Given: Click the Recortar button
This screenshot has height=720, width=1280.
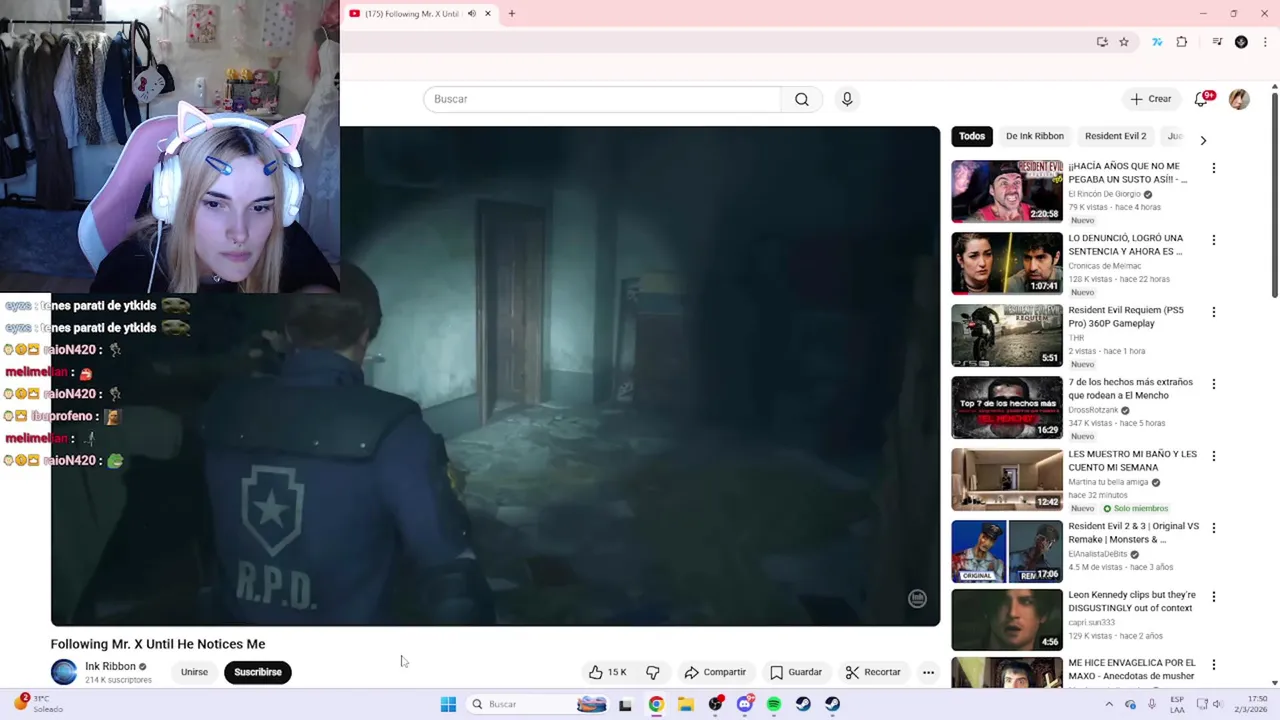Looking at the screenshot, I should [873, 672].
